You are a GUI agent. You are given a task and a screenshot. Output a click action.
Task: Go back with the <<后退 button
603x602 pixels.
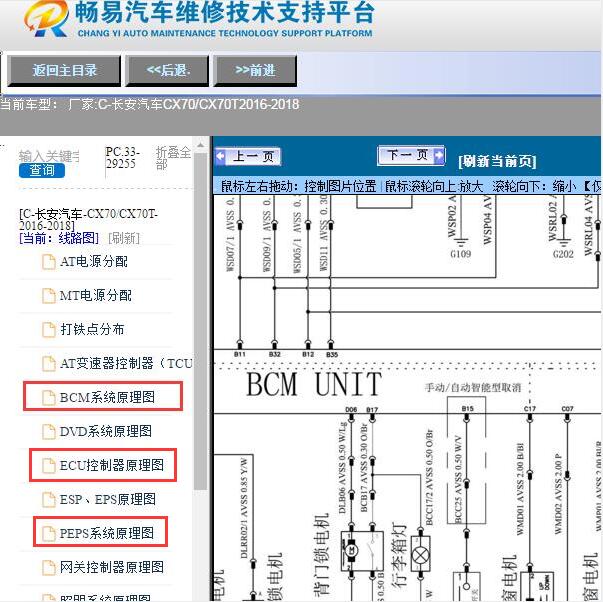coord(167,70)
